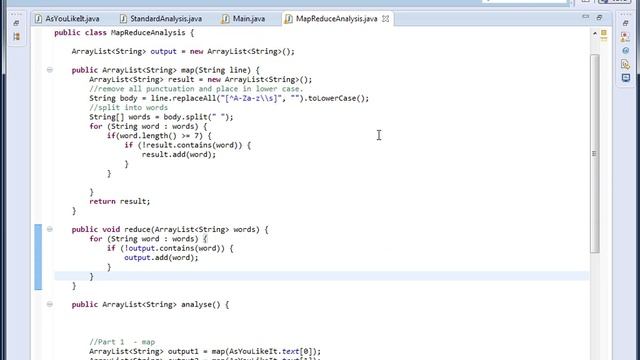Click the 'output1 = map(AsYouLikeIt.text[0]);' line
The height and width of the screenshot is (360, 640).
[x=205, y=351]
